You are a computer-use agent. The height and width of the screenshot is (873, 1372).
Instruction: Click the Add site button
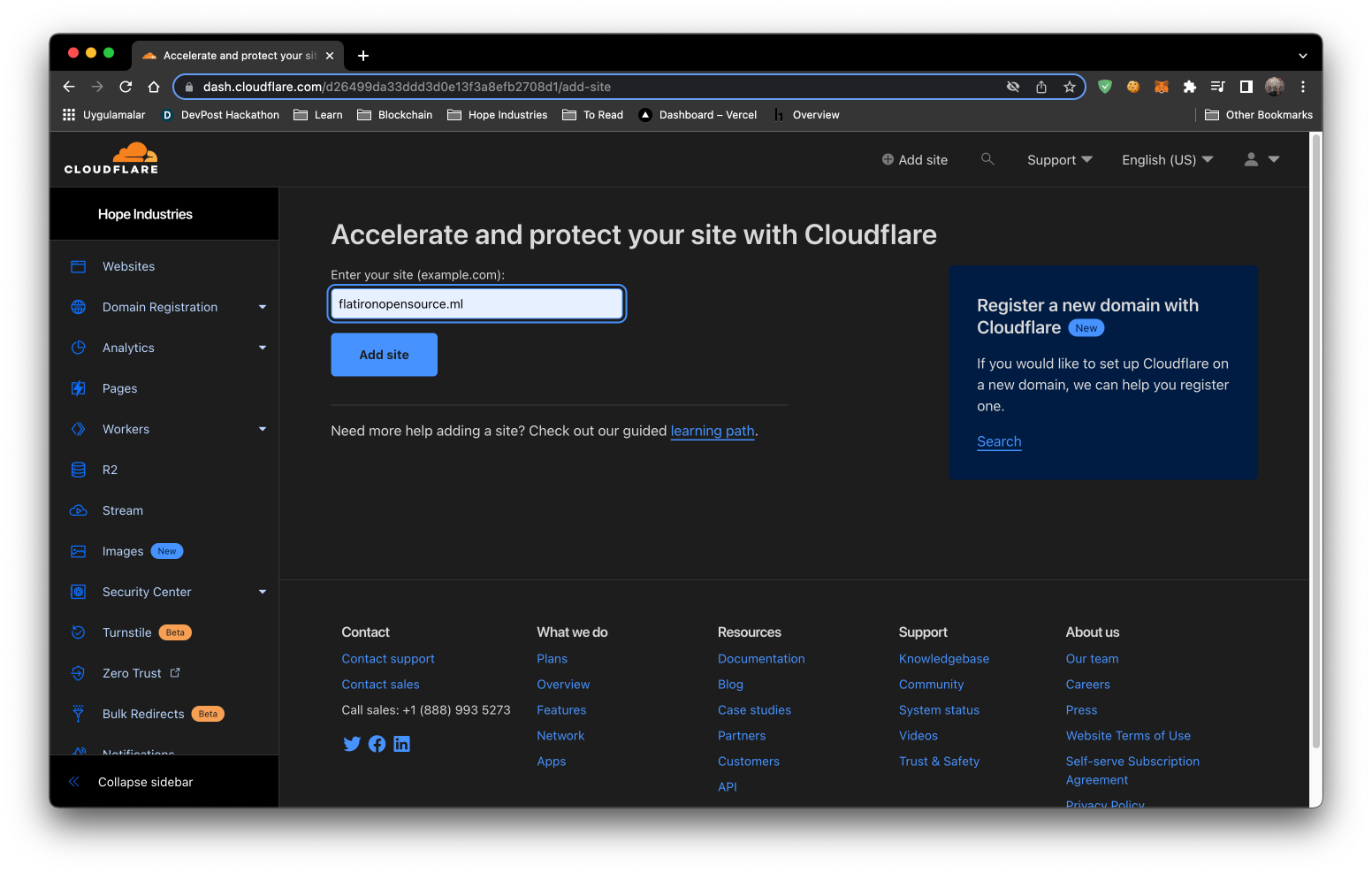[383, 354]
